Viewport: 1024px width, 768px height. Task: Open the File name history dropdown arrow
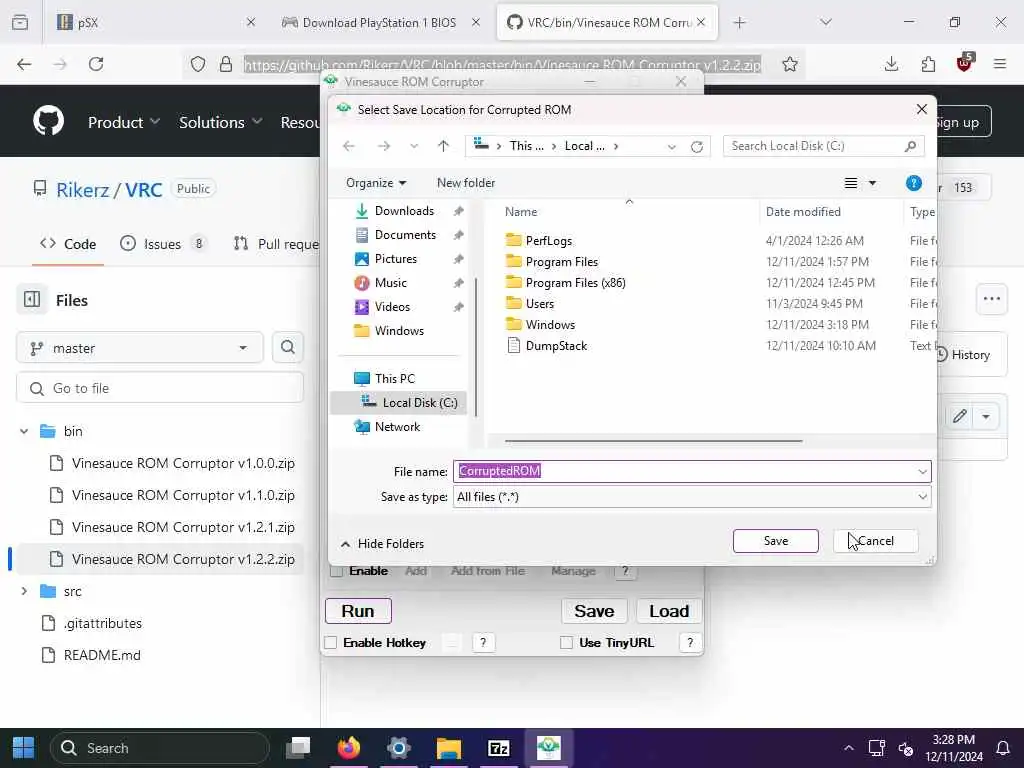pos(922,472)
